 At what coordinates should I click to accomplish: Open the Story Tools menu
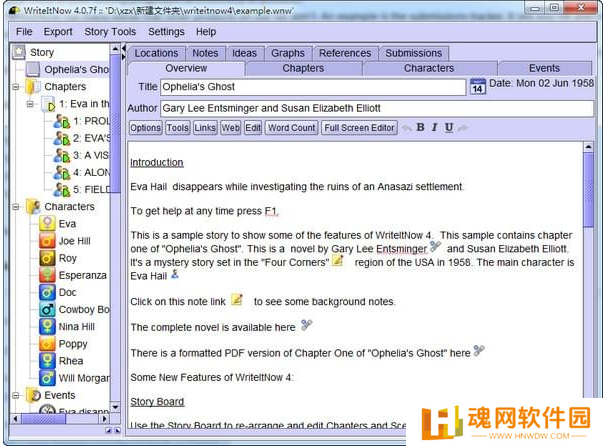[110, 32]
